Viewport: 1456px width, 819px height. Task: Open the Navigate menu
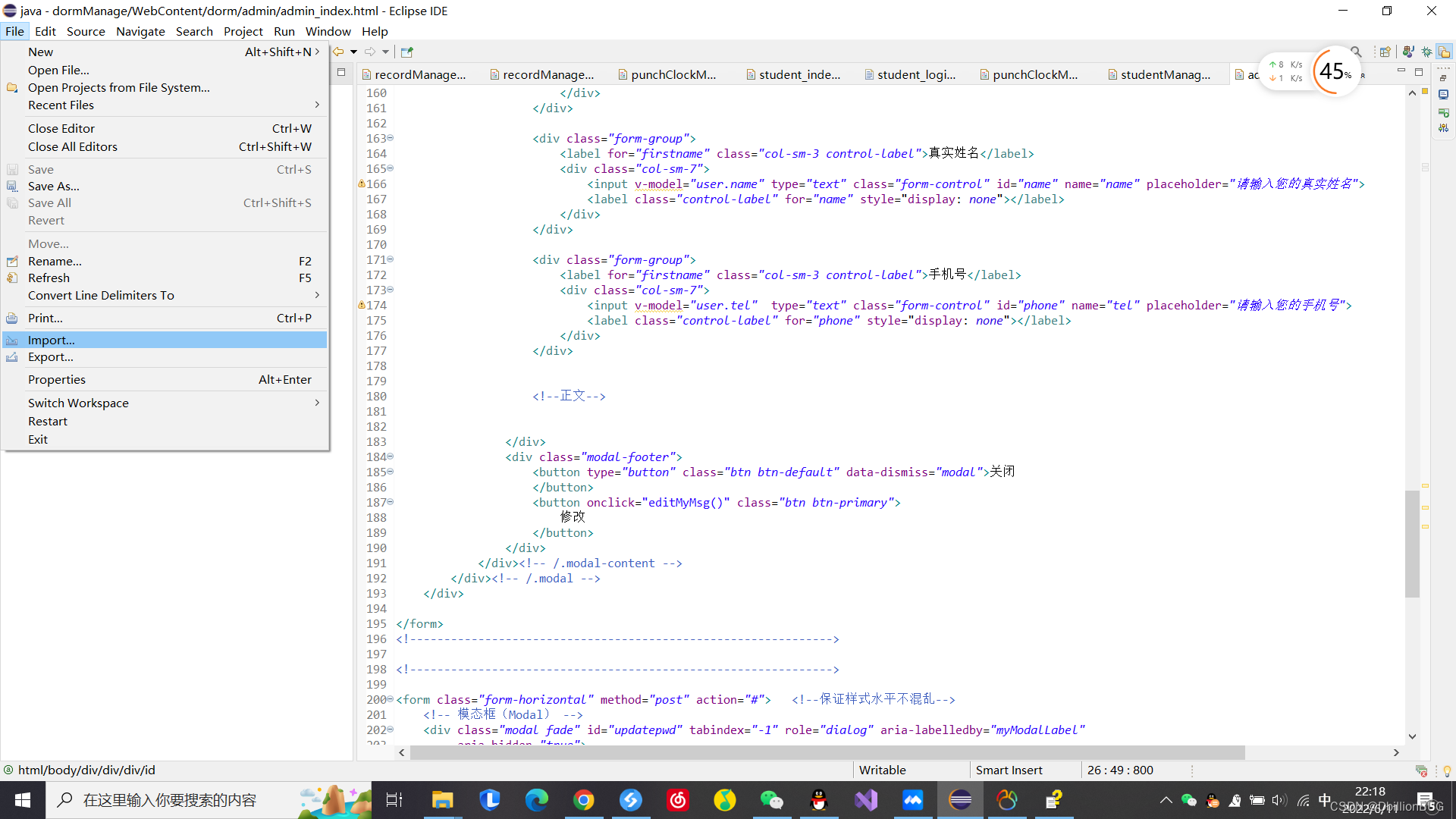pos(140,31)
